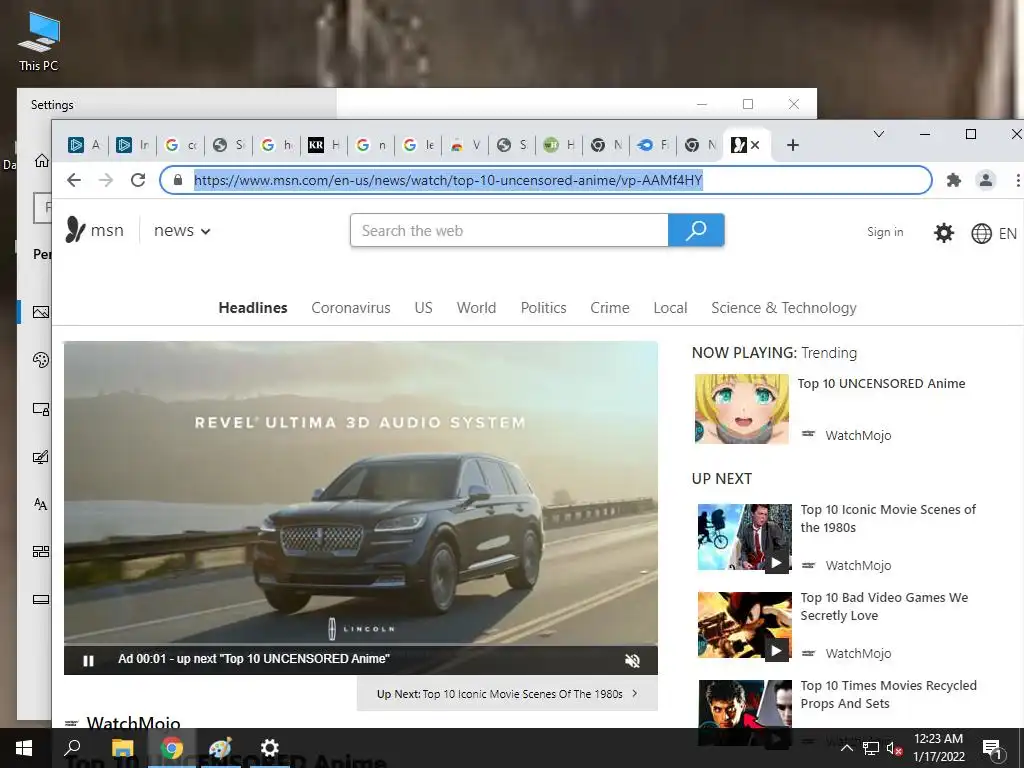
Task: Open Chrome's tab search chevron
Action: [x=879, y=134]
